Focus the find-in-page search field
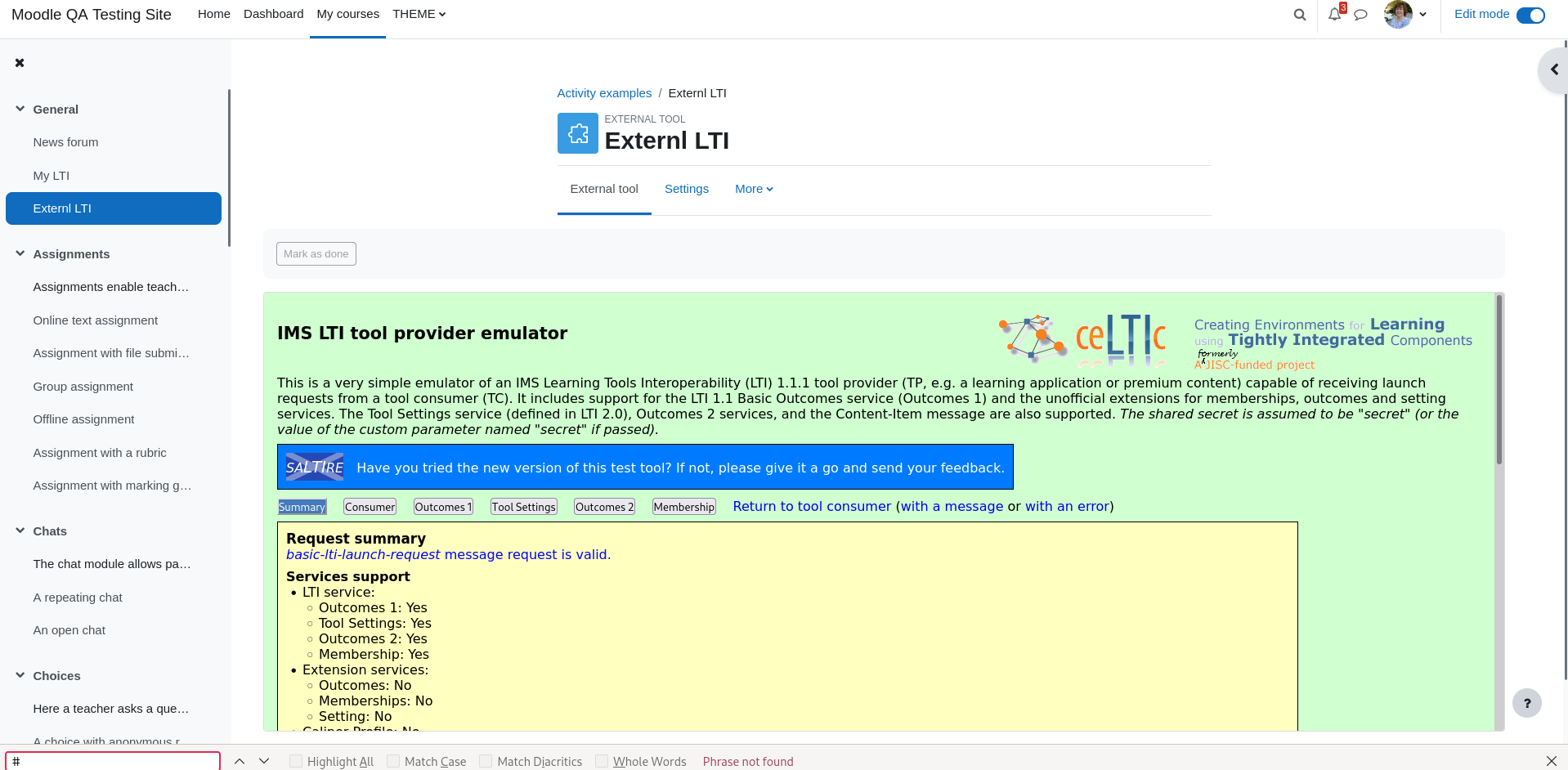Viewport: 1568px width, 770px height. coord(113,761)
